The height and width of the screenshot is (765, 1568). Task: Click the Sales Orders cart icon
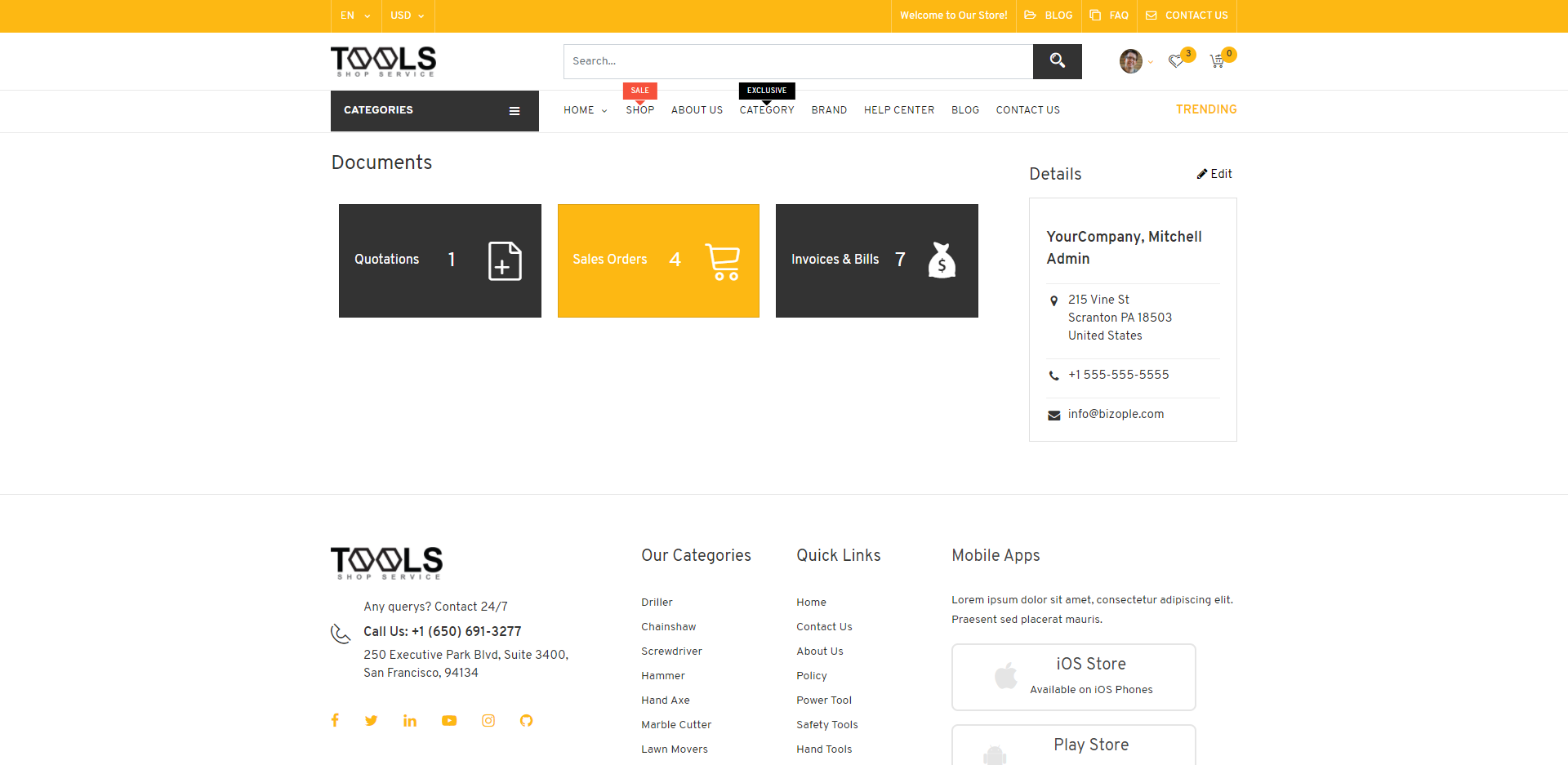click(x=722, y=260)
